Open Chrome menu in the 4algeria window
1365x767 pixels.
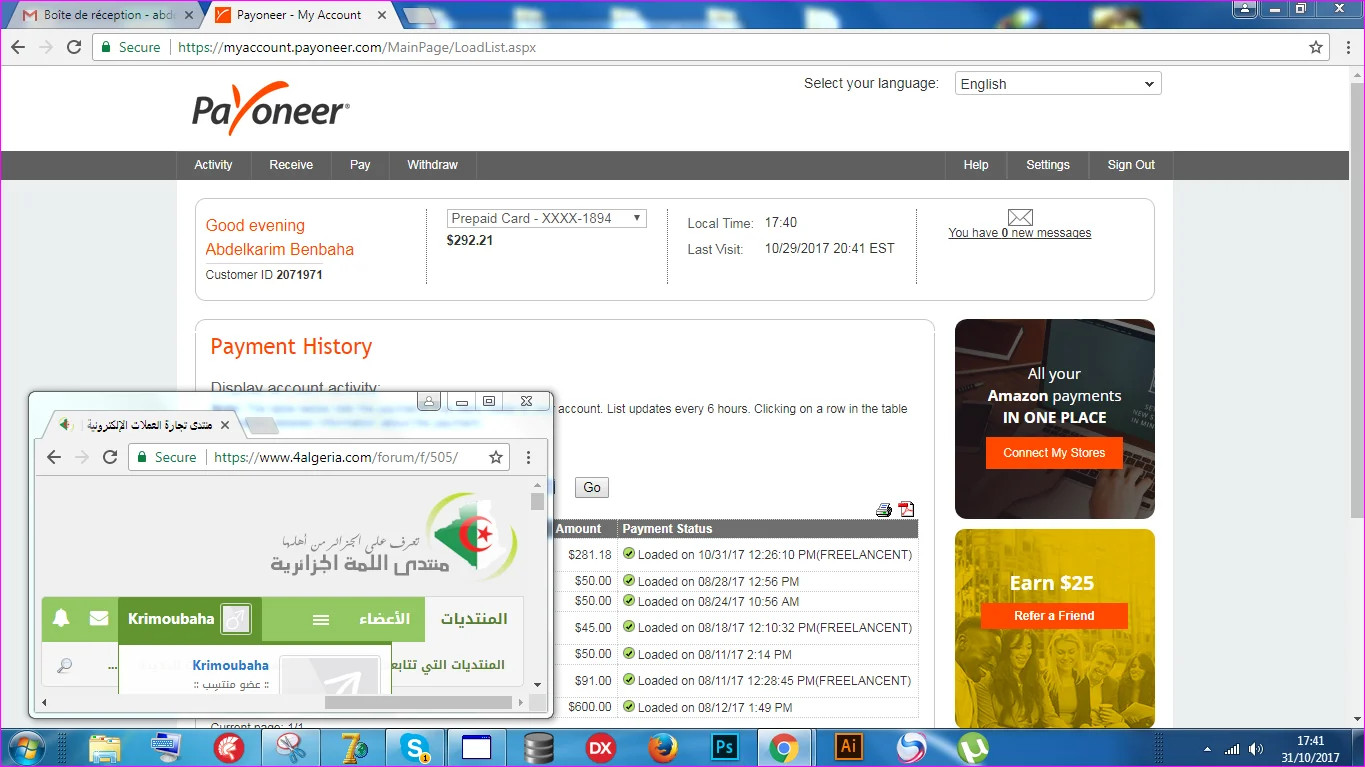coord(529,457)
